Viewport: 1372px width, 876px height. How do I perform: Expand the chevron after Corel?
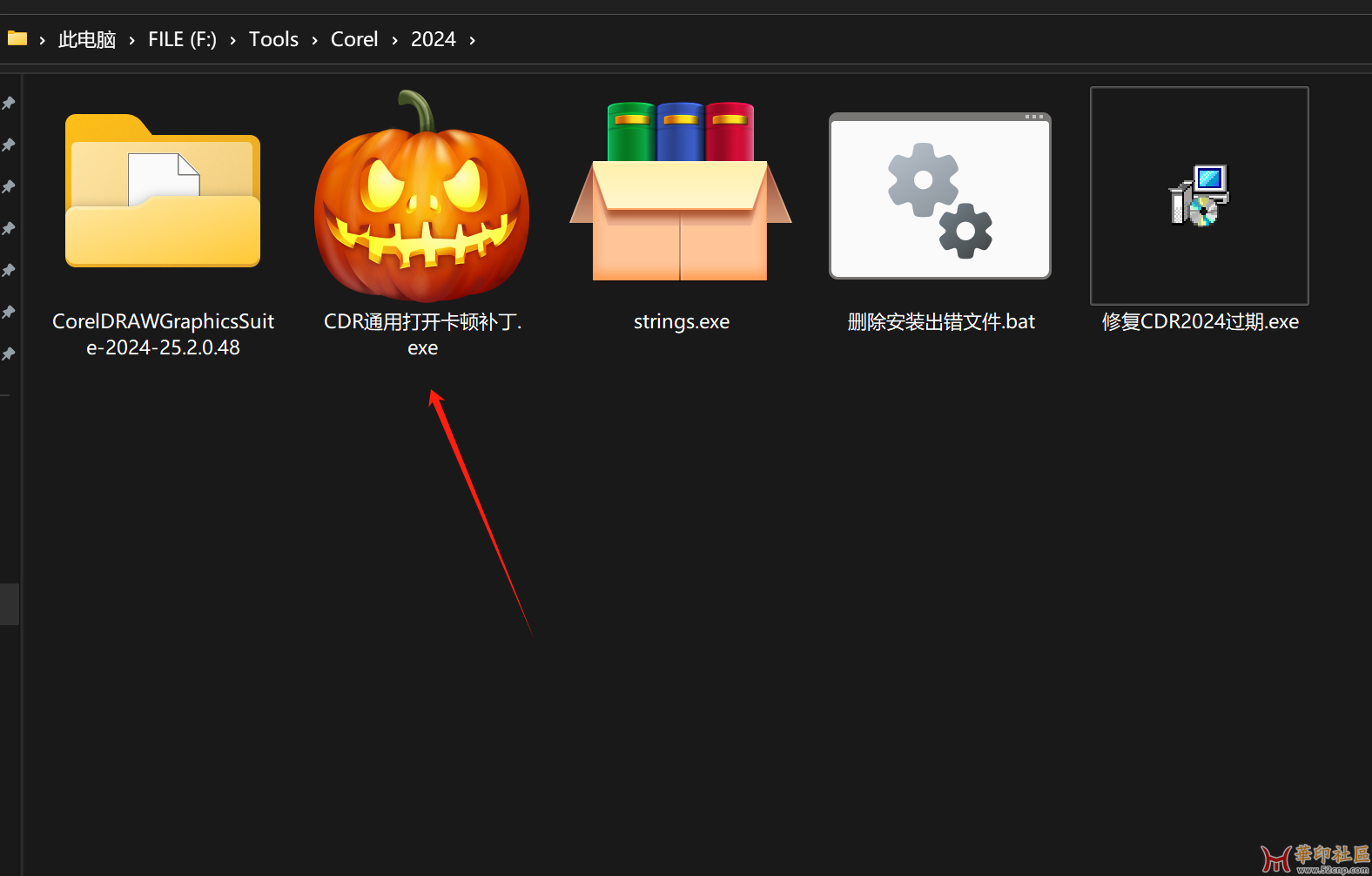pyautogui.click(x=394, y=40)
